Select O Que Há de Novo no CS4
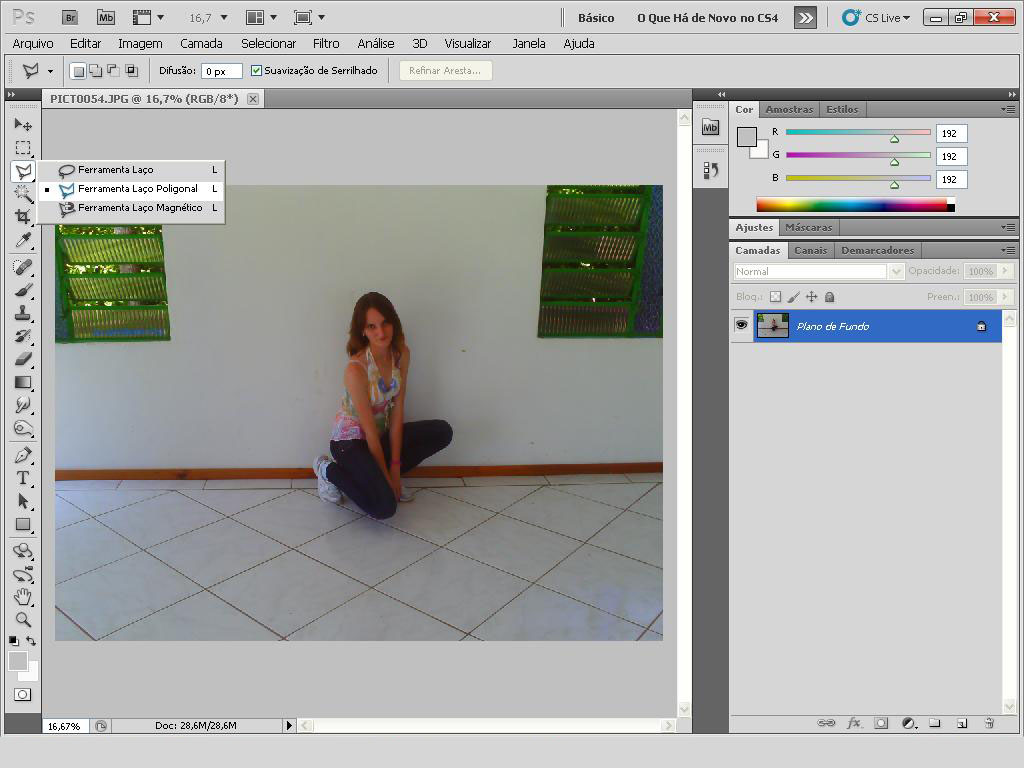The height and width of the screenshot is (768, 1024). (x=707, y=18)
